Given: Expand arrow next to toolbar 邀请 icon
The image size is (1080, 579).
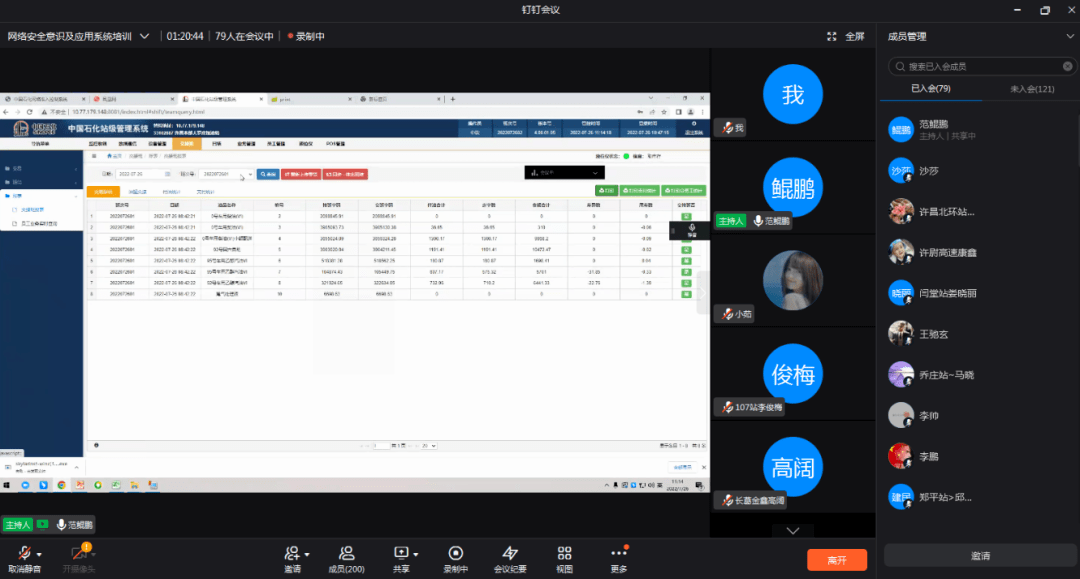Looking at the screenshot, I should tap(307, 554).
